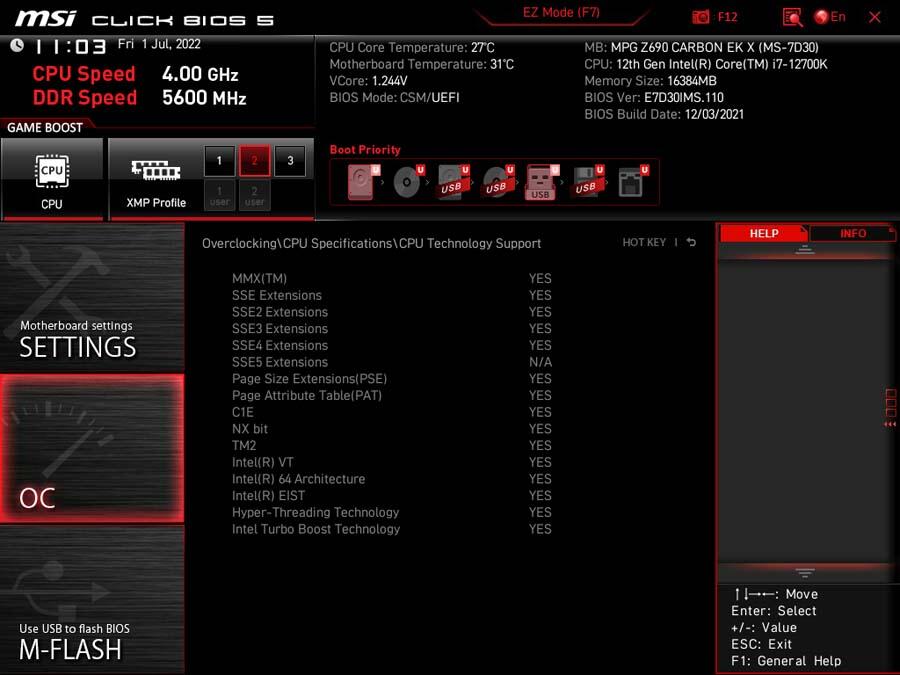Click the MMX(TM) row
Viewport: 900px width, 675px height.
point(391,279)
